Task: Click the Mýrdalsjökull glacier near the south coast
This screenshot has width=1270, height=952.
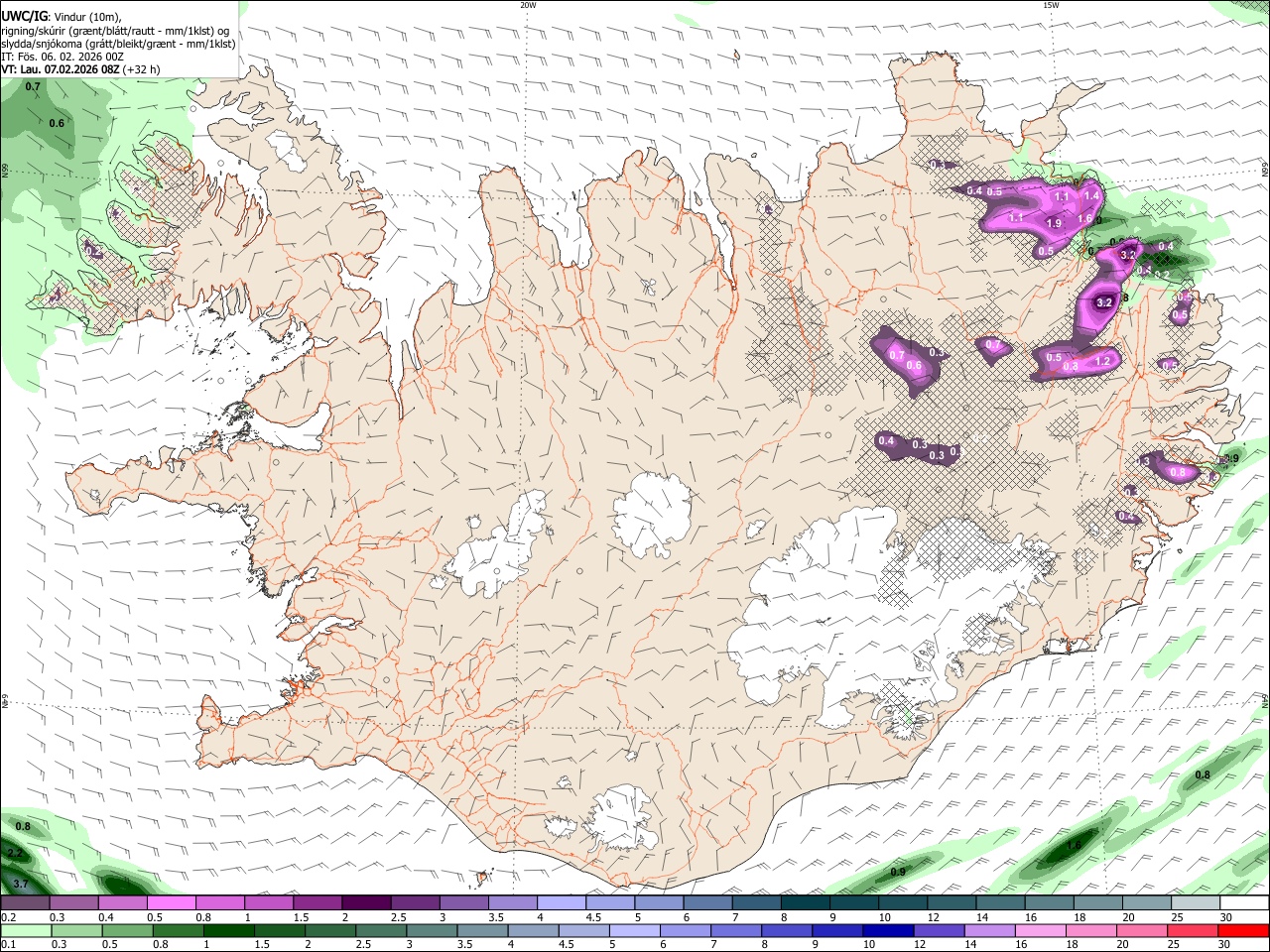Action: [622, 819]
